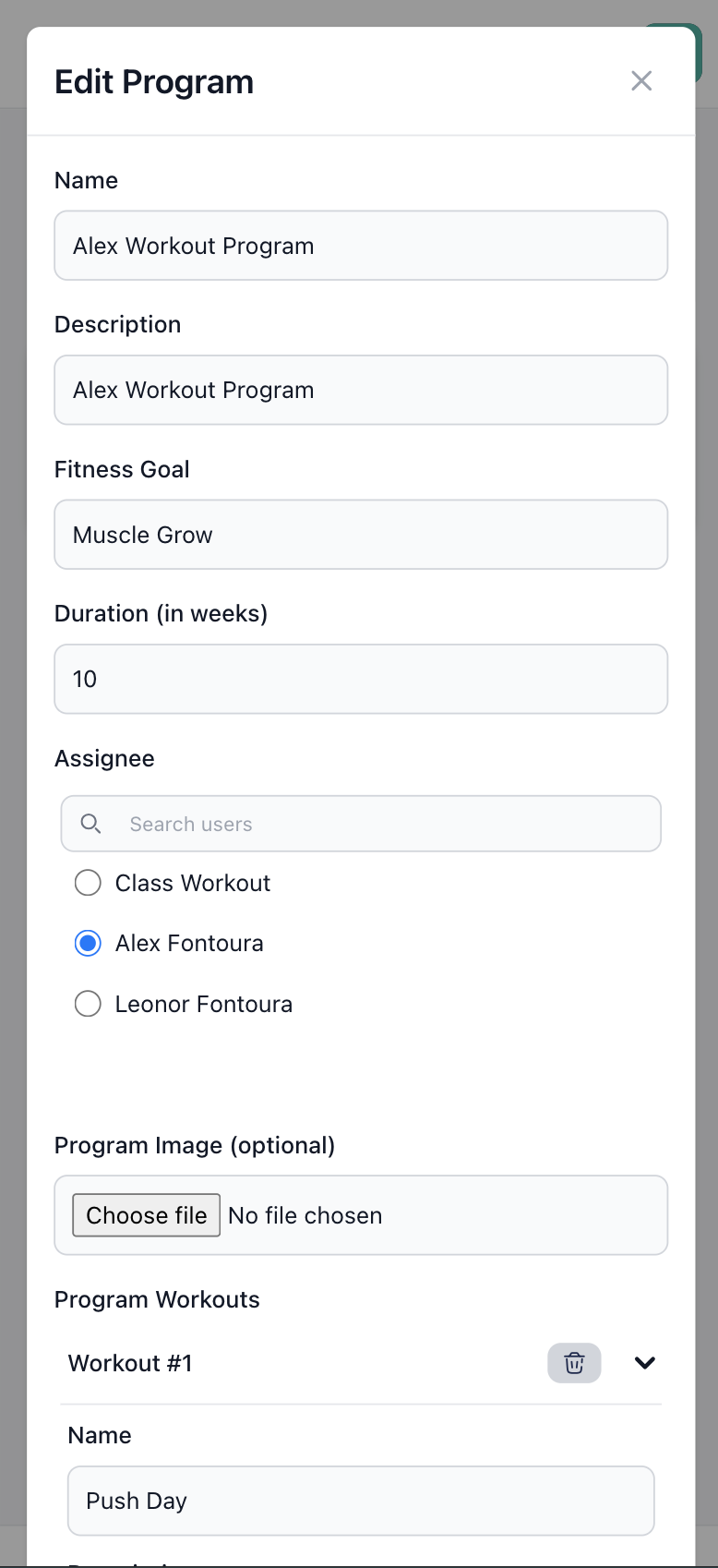
Task: Click the Duration in weeks field showing 10
Action: (x=361, y=679)
